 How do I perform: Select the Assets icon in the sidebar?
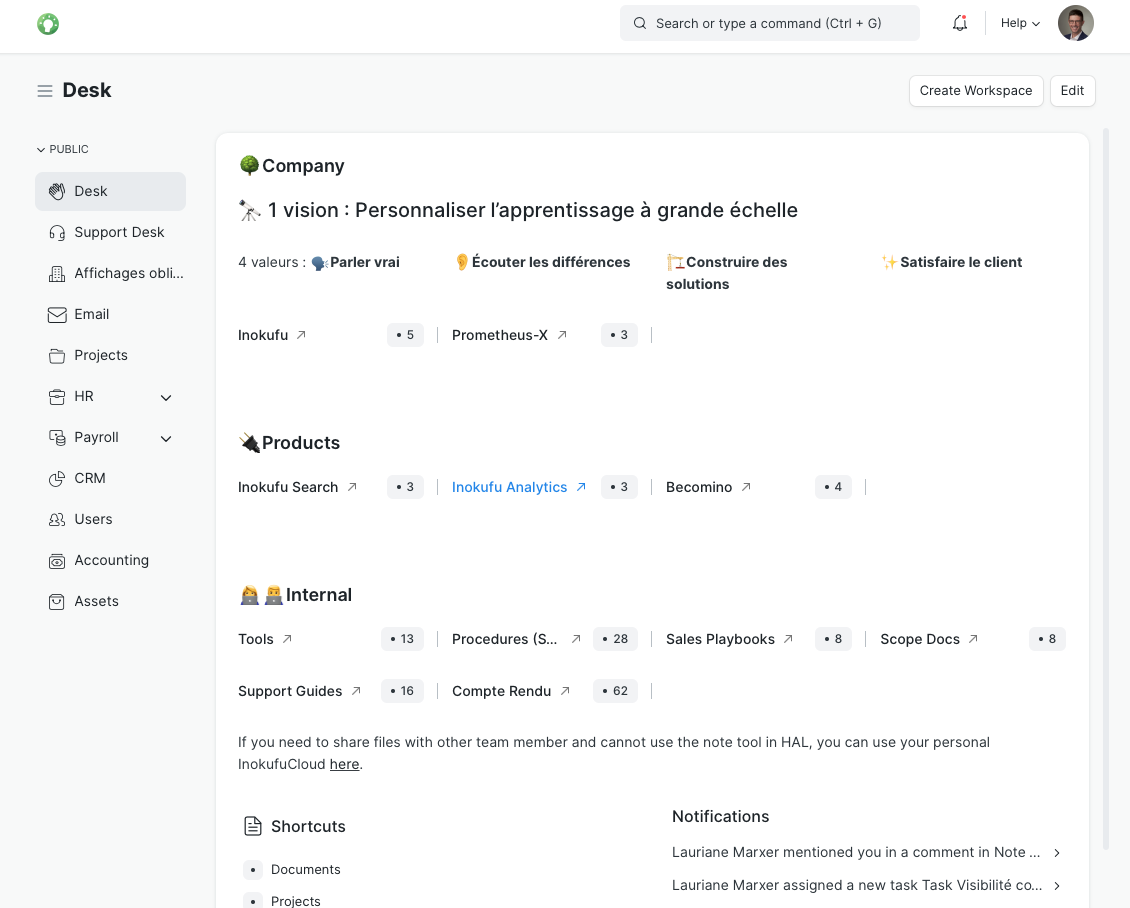pyautogui.click(x=57, y=601)
